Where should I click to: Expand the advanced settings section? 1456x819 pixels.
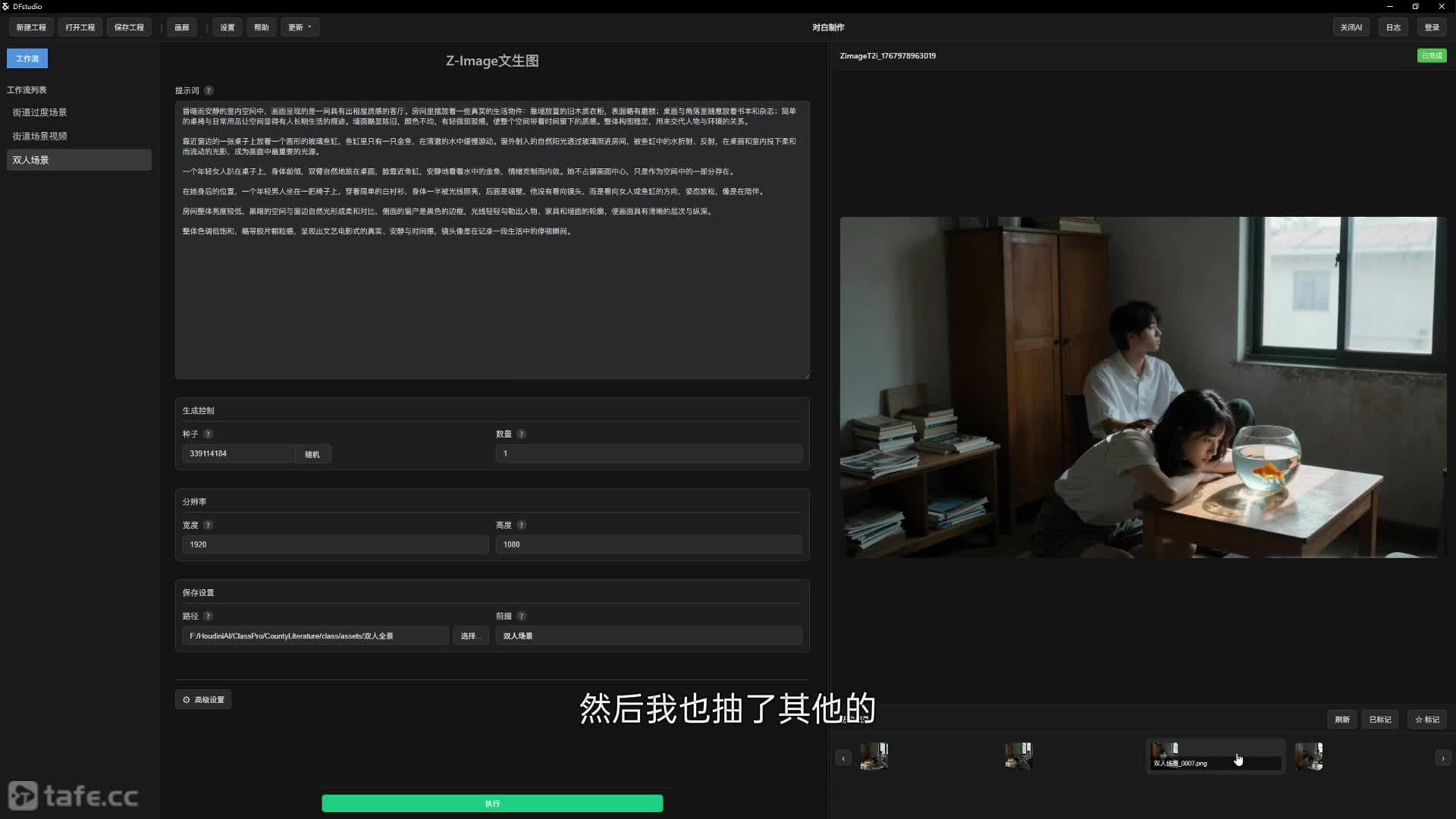[x=203, y=699]
